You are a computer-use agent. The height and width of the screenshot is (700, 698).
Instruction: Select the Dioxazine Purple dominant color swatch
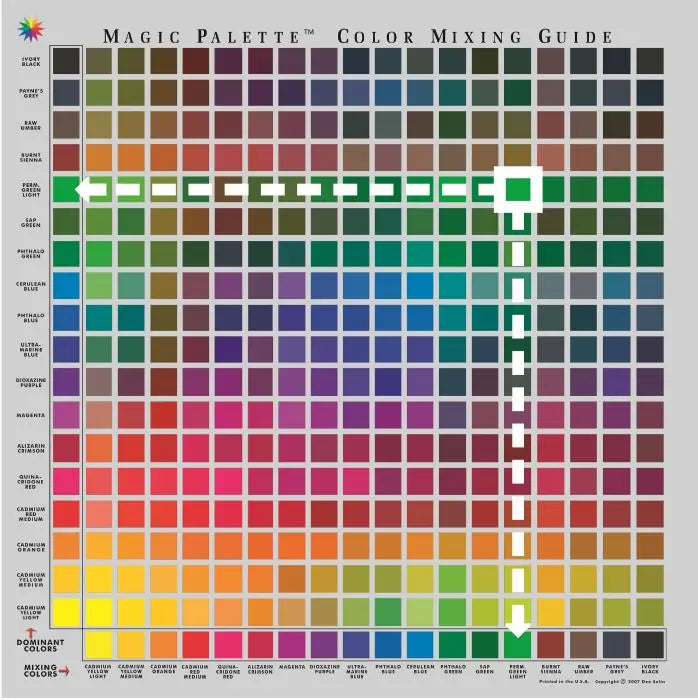click(66, 382)
